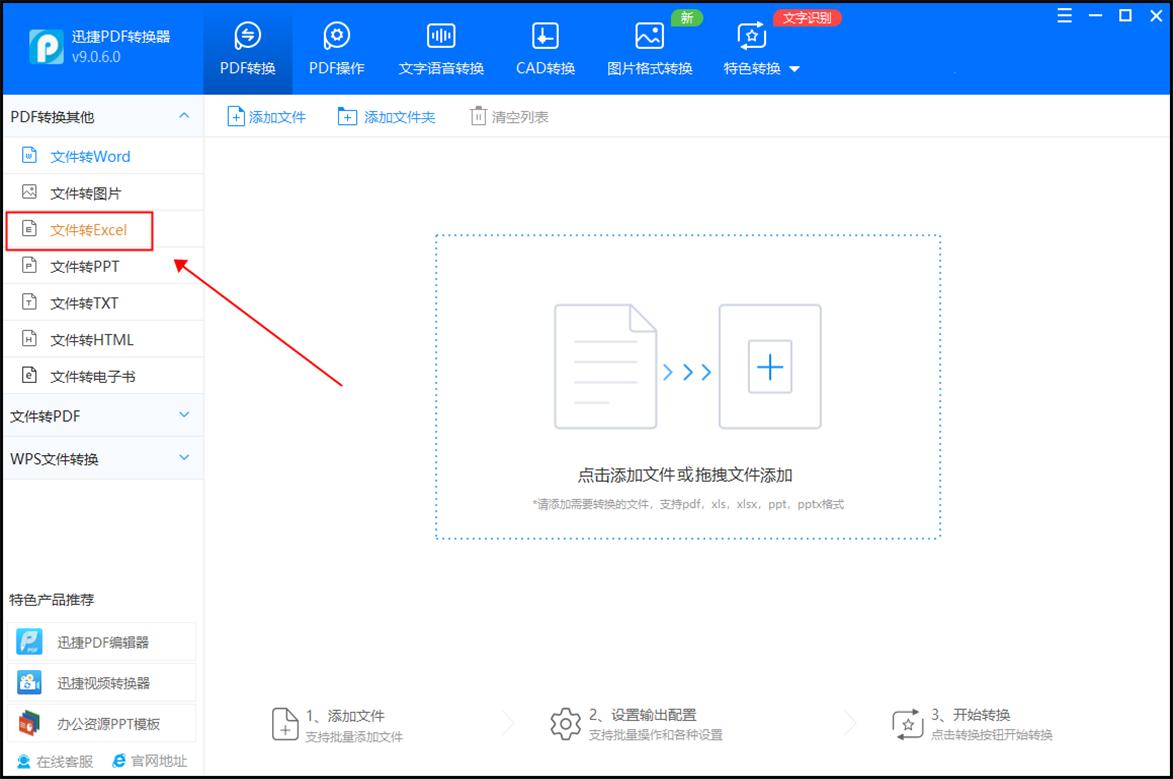Open 迅捷视频转换器 from recommendations
Image resolution: width=1173 pixels, height=779 pixels.
pyautogui.click(x=103, y=682)
